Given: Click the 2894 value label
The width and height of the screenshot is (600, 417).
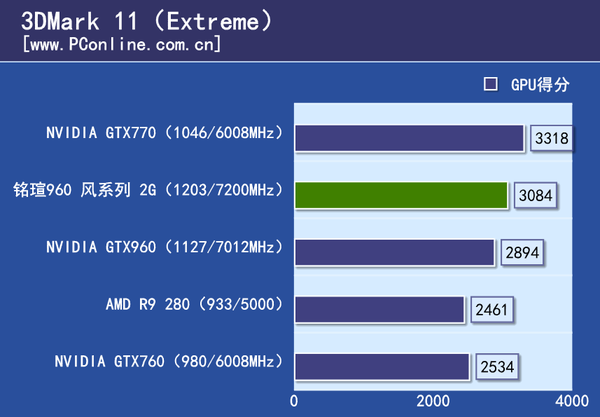Looking at the screenshot, I should click(522, 252).
